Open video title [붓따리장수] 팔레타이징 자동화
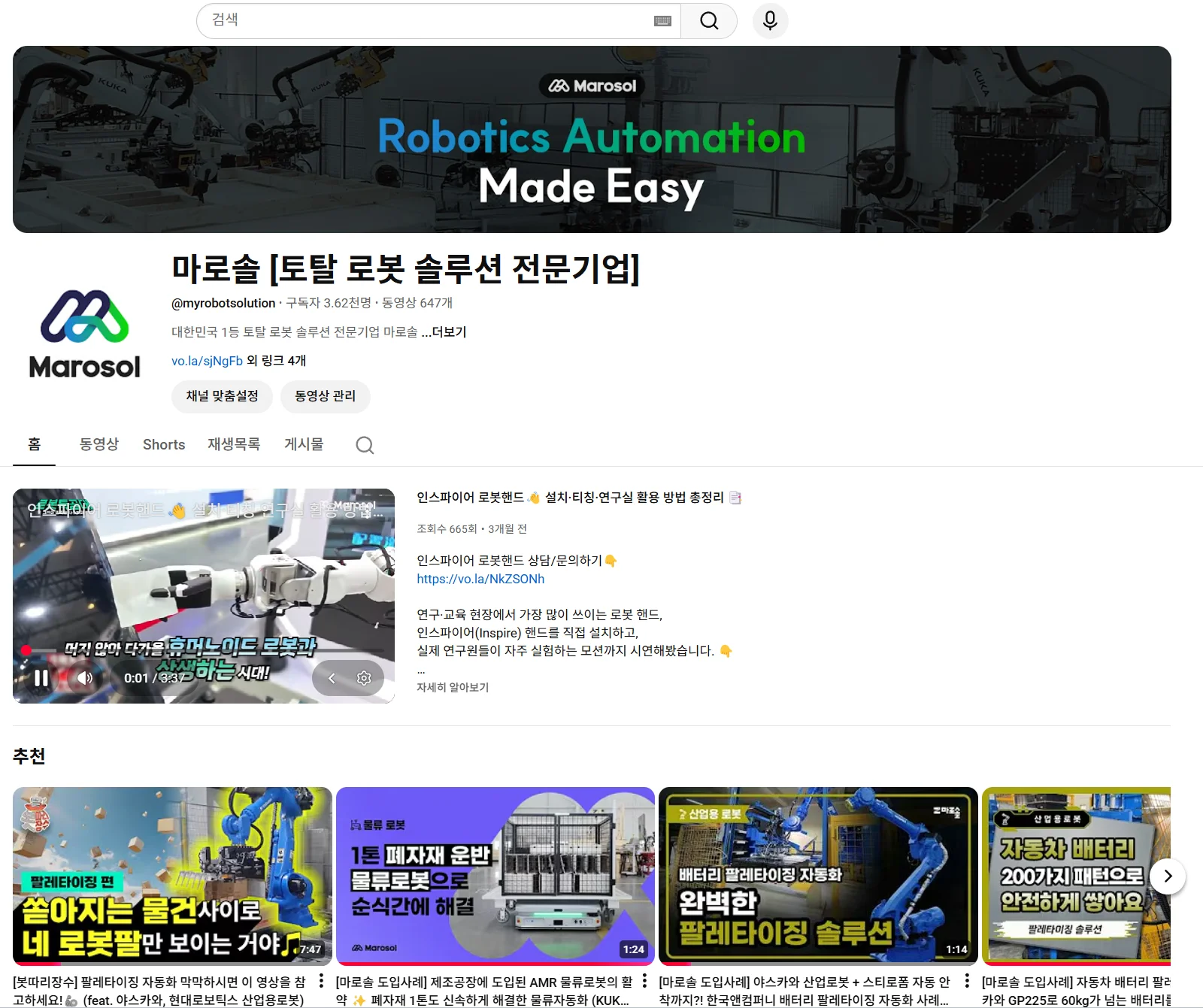 point(159,991)
